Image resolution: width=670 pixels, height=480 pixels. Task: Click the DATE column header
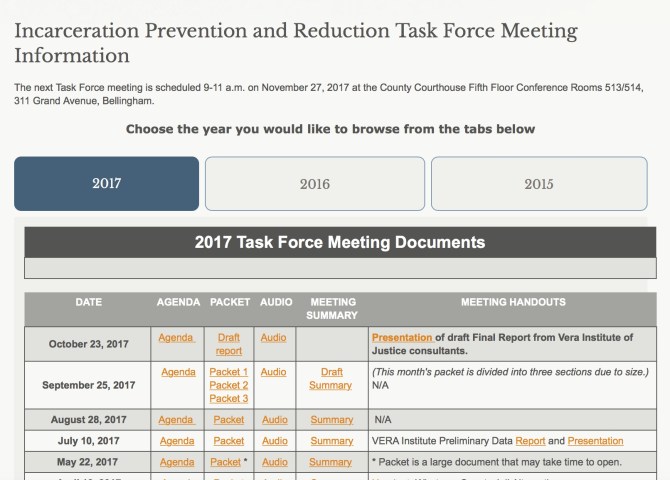click(88, 302)
